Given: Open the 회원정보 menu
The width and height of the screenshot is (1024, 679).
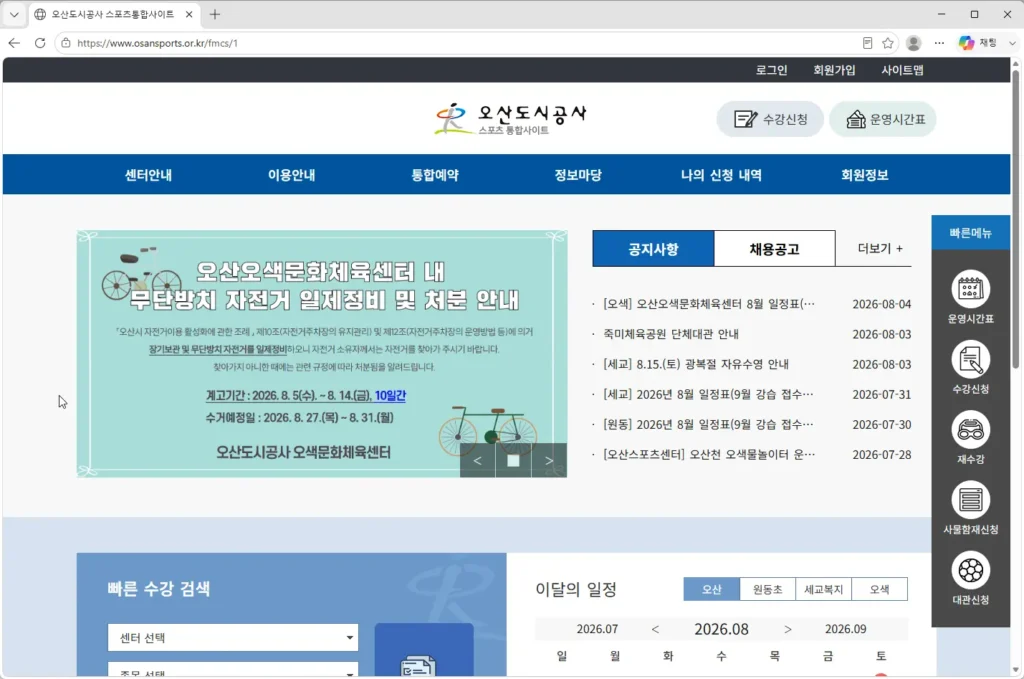Looking at the screenshot, I should pyautogui.click(x=865, y=175).
